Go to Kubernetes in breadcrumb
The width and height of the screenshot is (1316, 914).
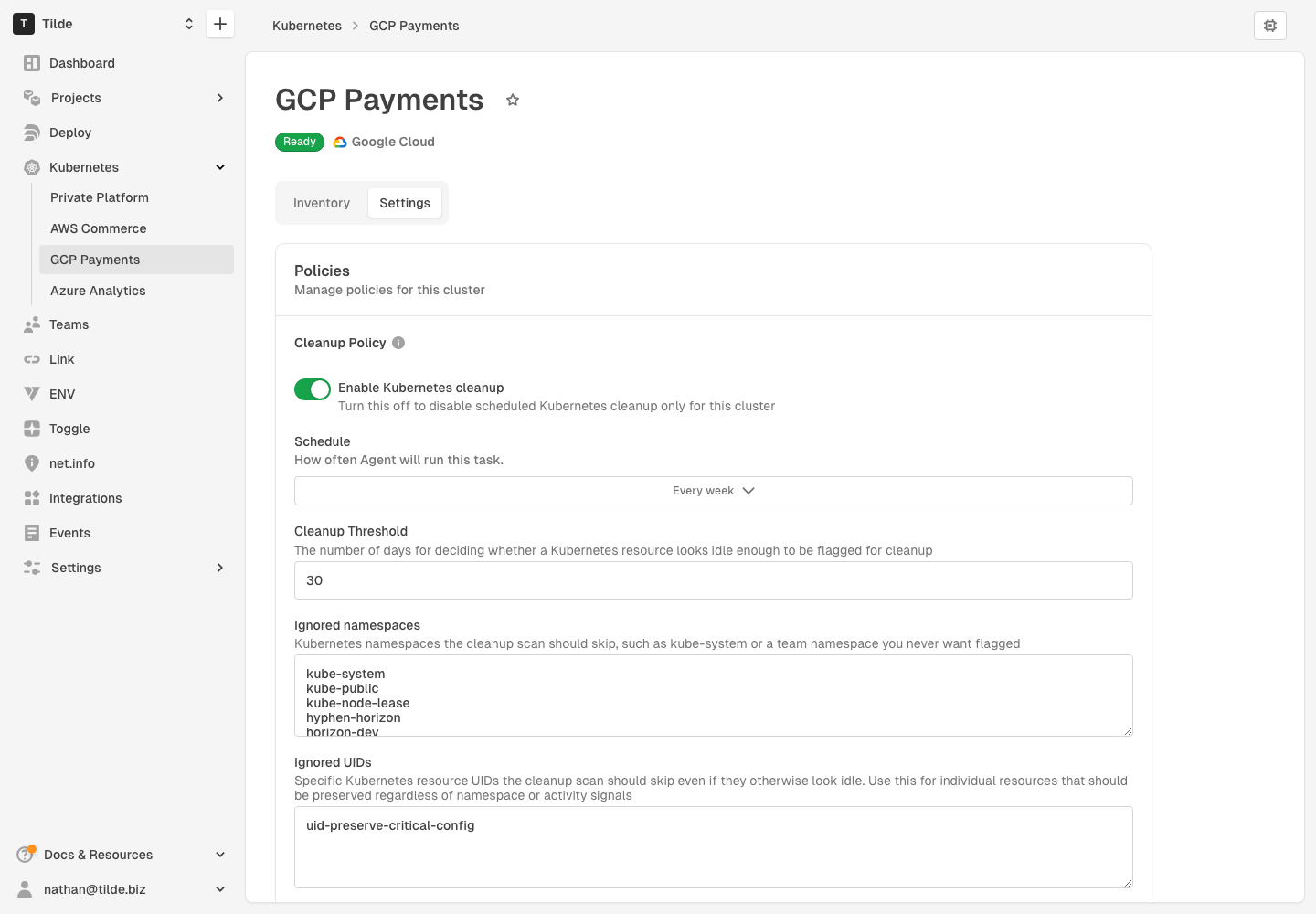[x=307, y=26]
